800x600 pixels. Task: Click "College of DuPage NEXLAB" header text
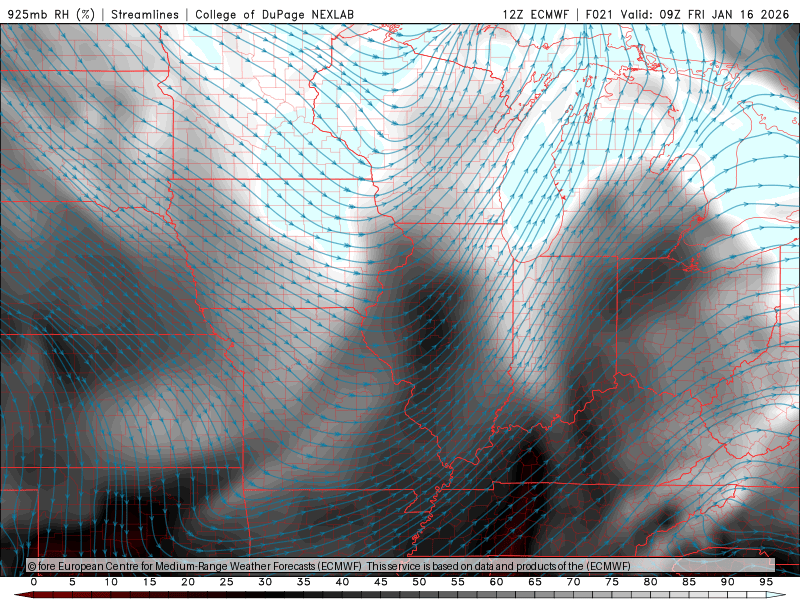click(x=274, y=14)
